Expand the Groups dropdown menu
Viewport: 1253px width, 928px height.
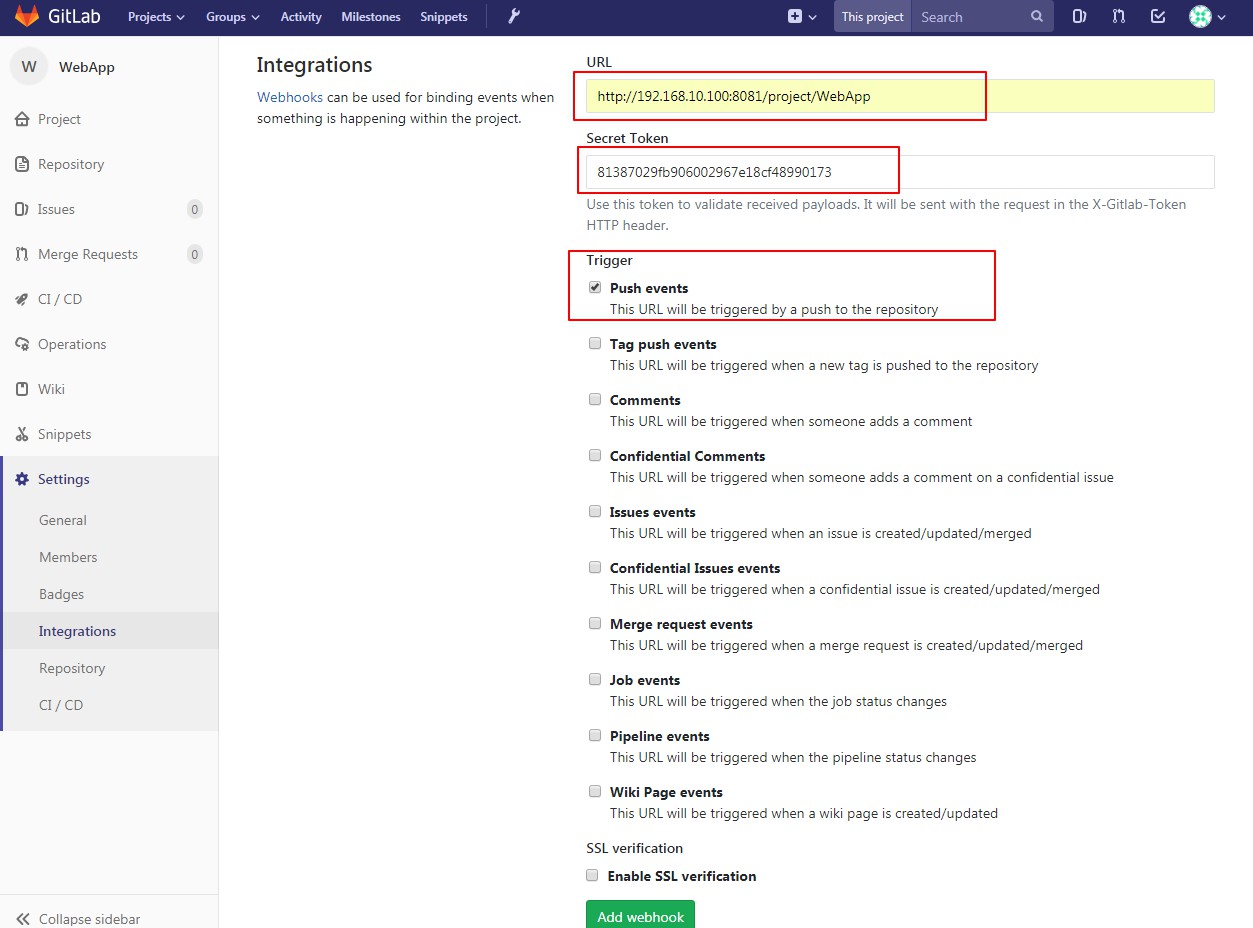pos(232,17)
